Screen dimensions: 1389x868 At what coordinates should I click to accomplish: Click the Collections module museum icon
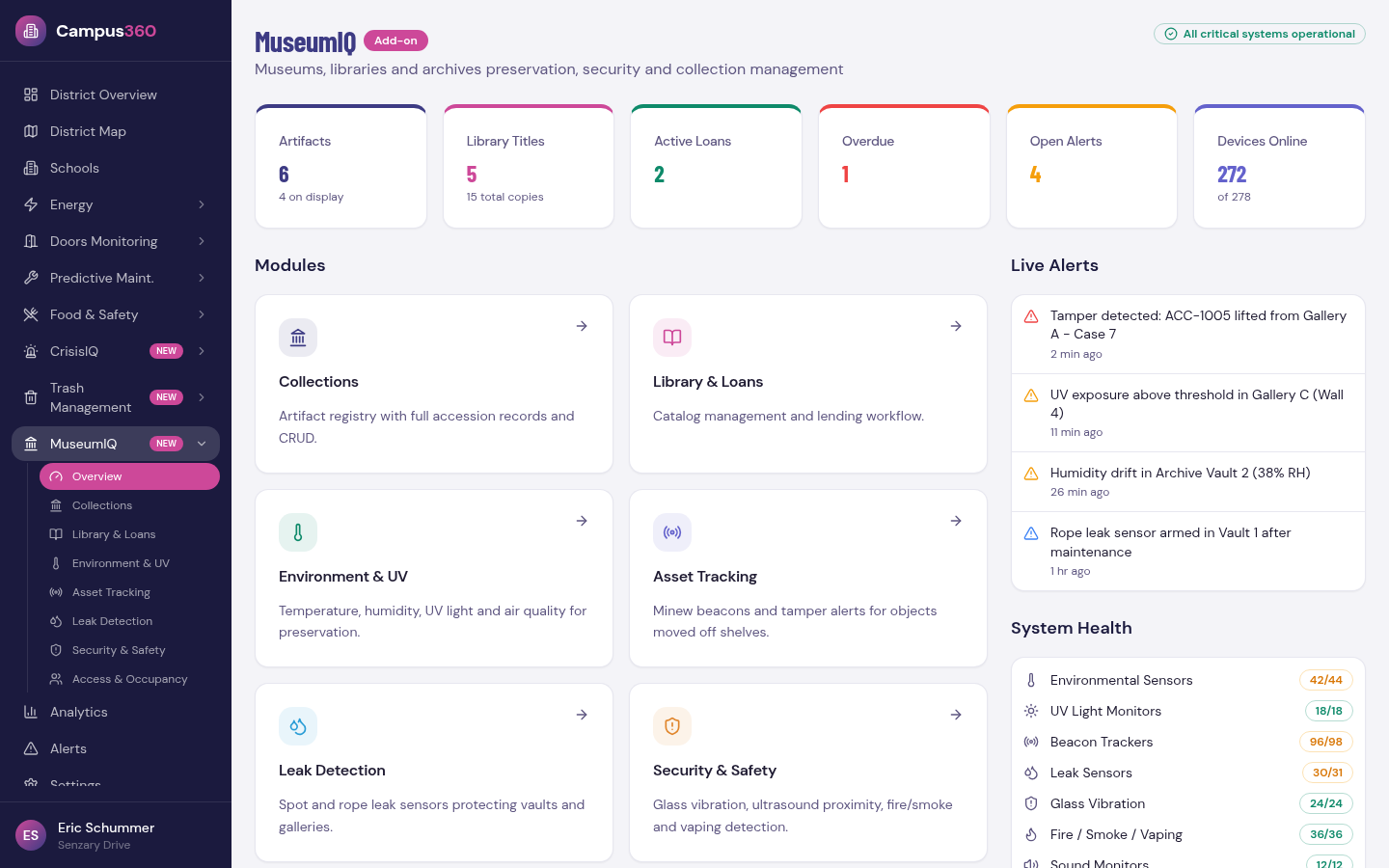tap(298, 338)
